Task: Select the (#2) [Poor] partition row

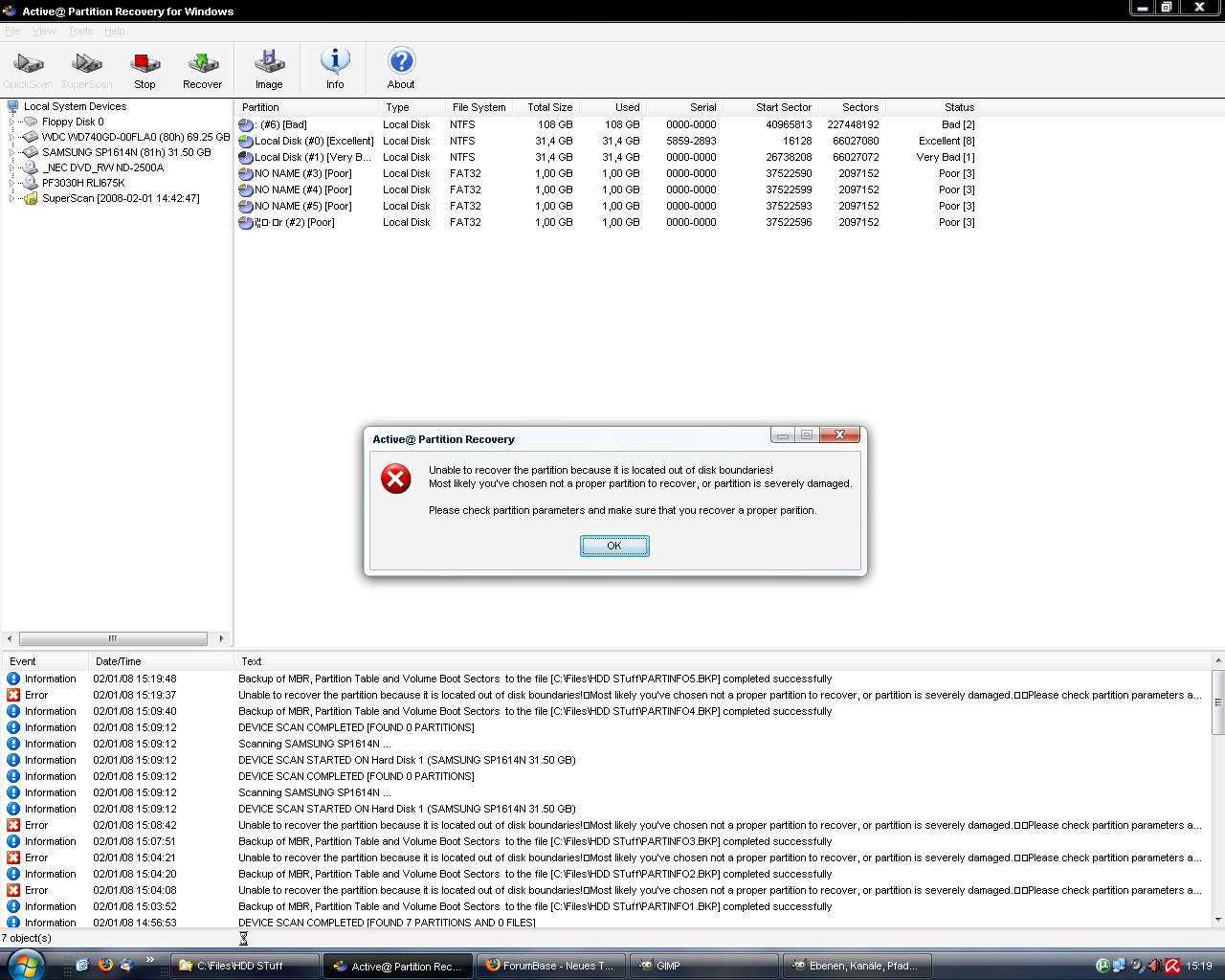Action: [x=607, y=222]
